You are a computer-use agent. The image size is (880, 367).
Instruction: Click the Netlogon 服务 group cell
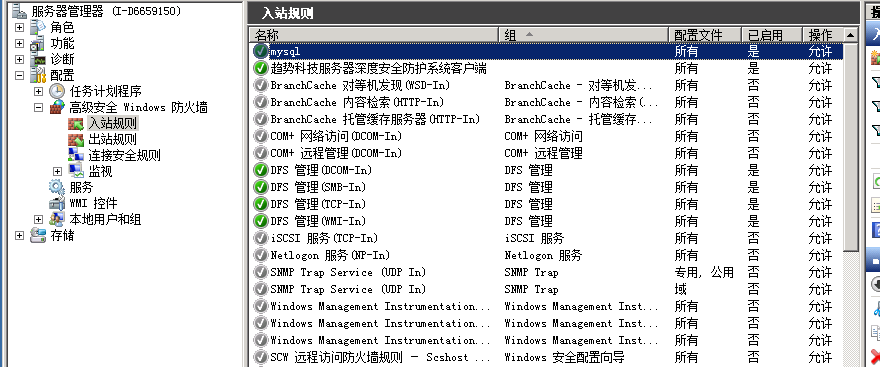pyautogui.click(x=543, y=255)
